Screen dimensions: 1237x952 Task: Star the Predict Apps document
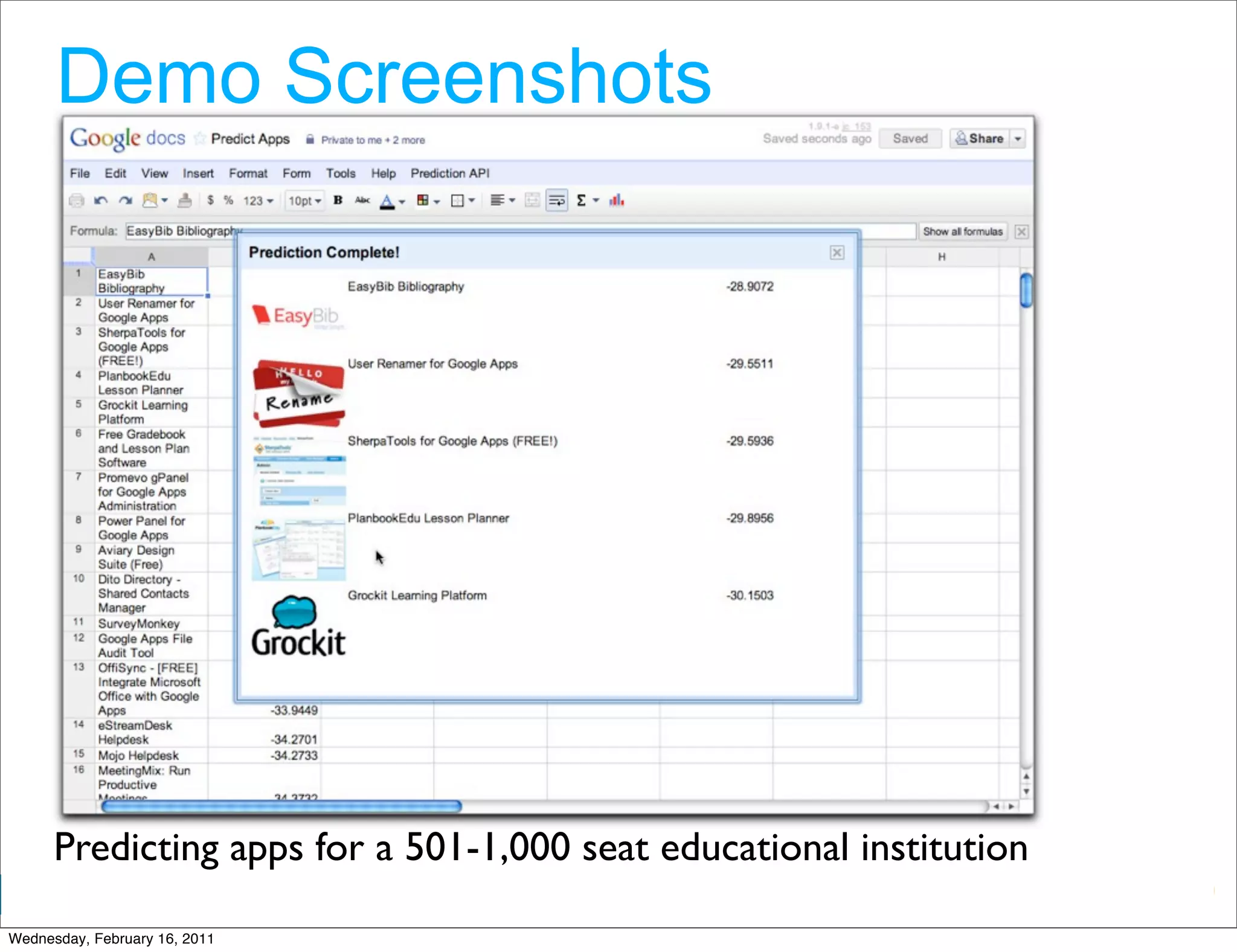pos(199,139)
